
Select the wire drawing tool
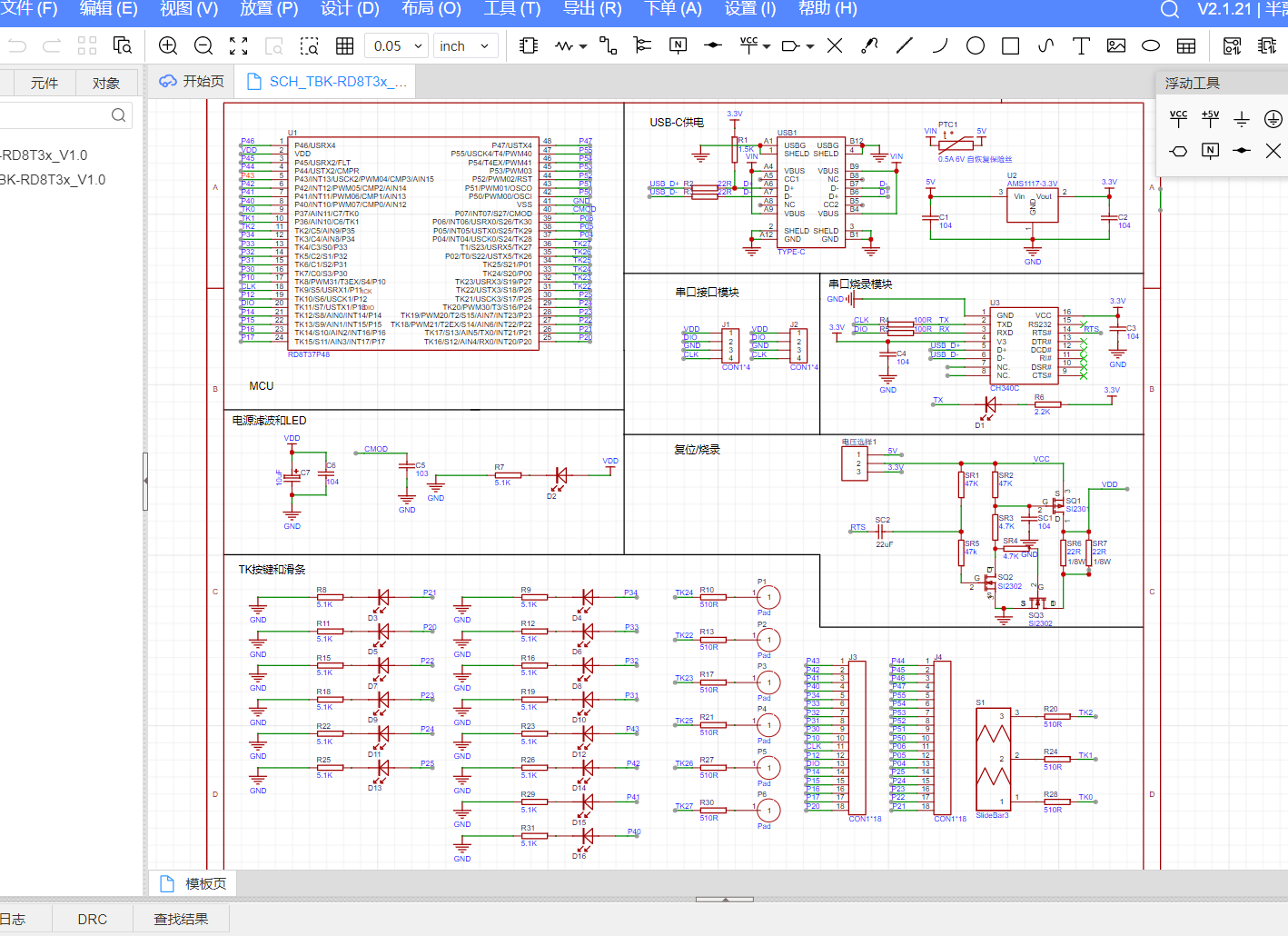coord(608,45)
